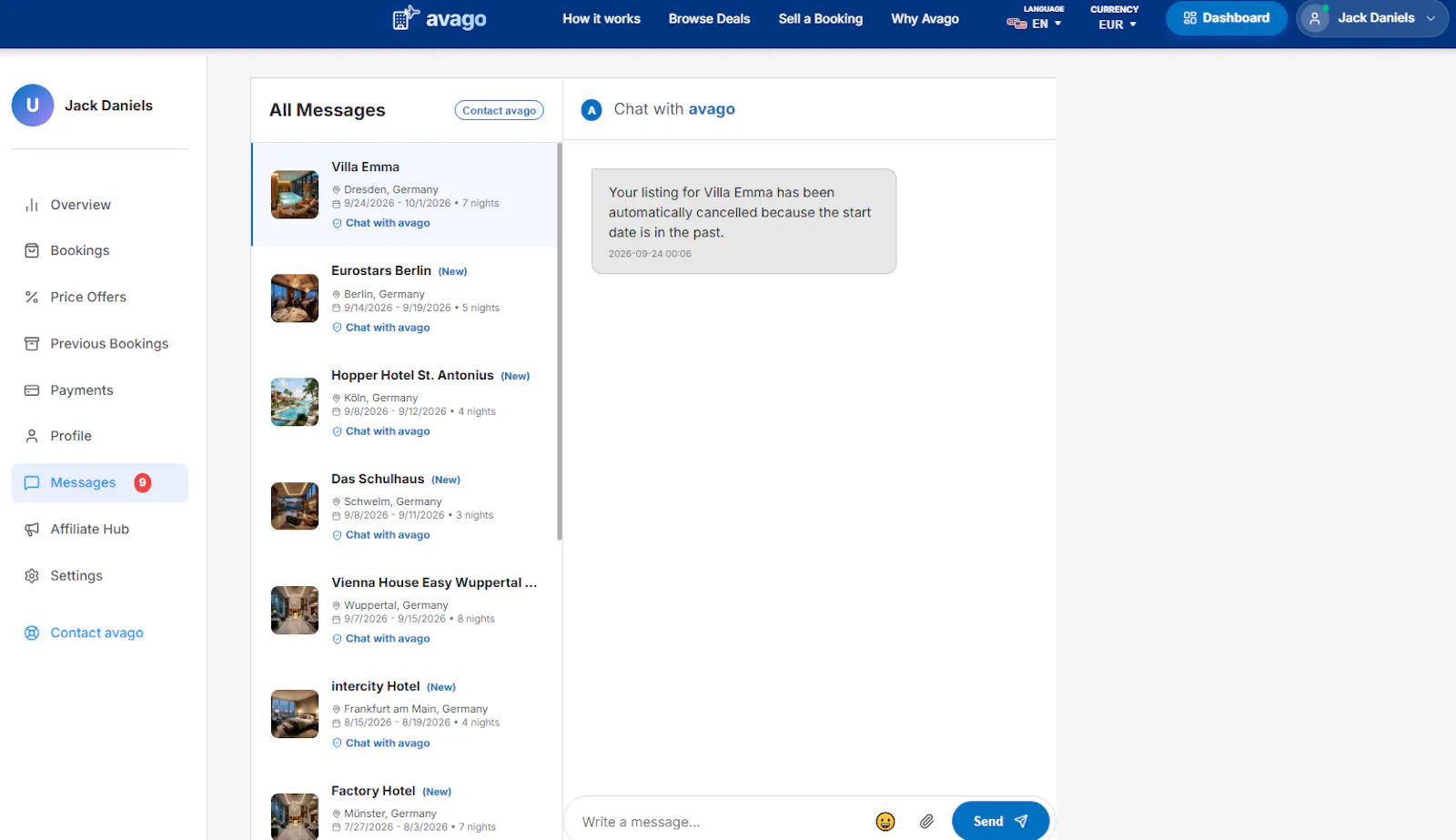The image size is (1456, 840).
Task: Expand Jack Daniels account menu
Action: tap(1371, 18)
